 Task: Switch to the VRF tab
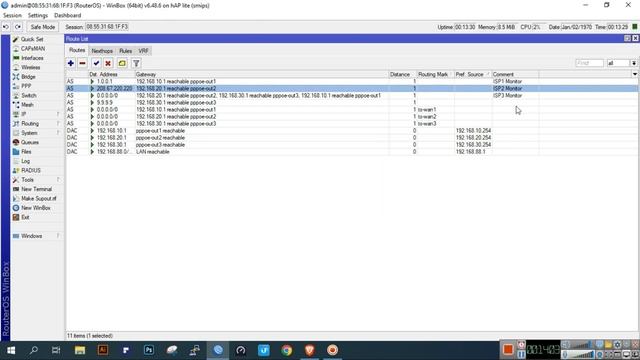tap(143, 51)
